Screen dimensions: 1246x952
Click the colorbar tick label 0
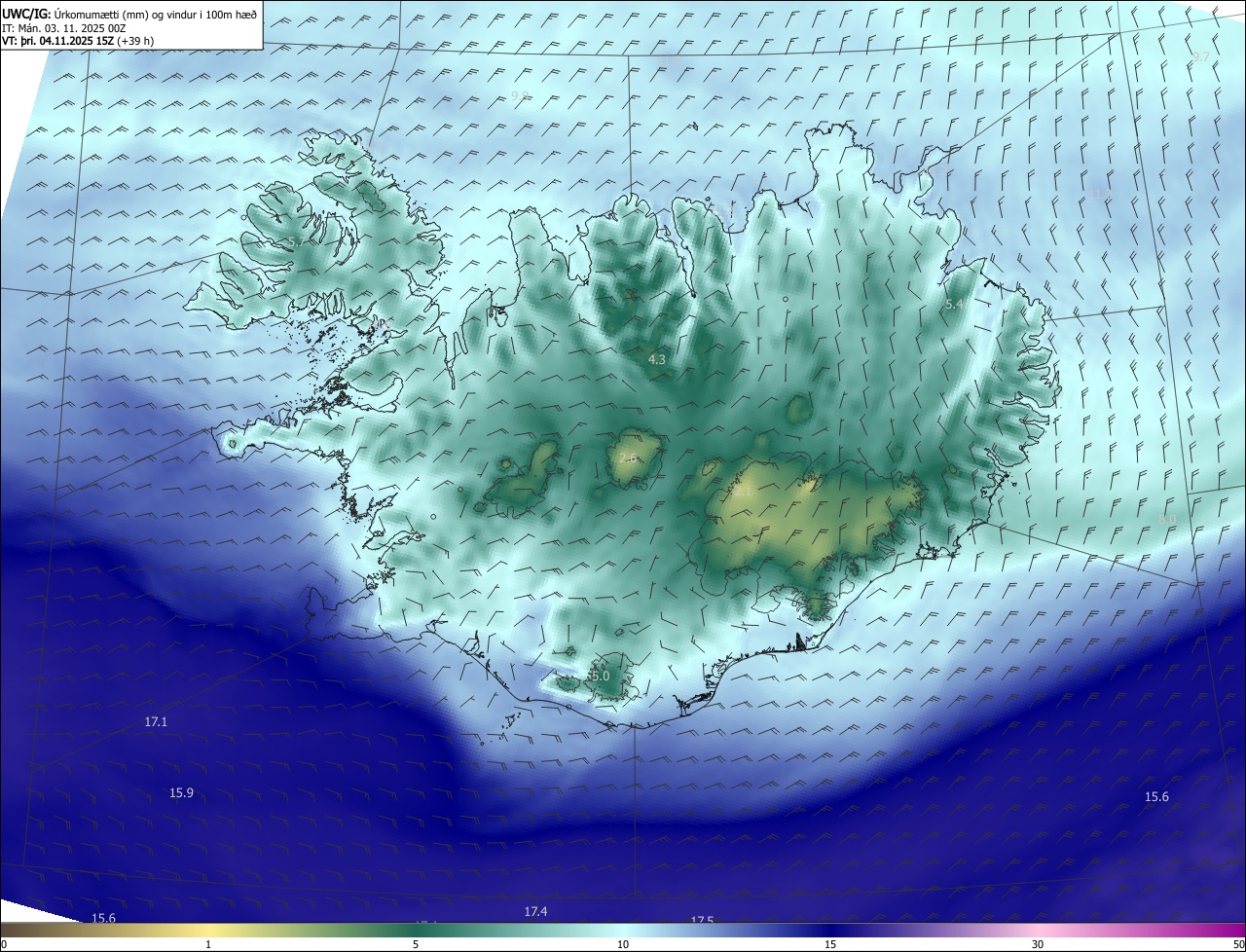pyautogui.click(x=3, y=944)
